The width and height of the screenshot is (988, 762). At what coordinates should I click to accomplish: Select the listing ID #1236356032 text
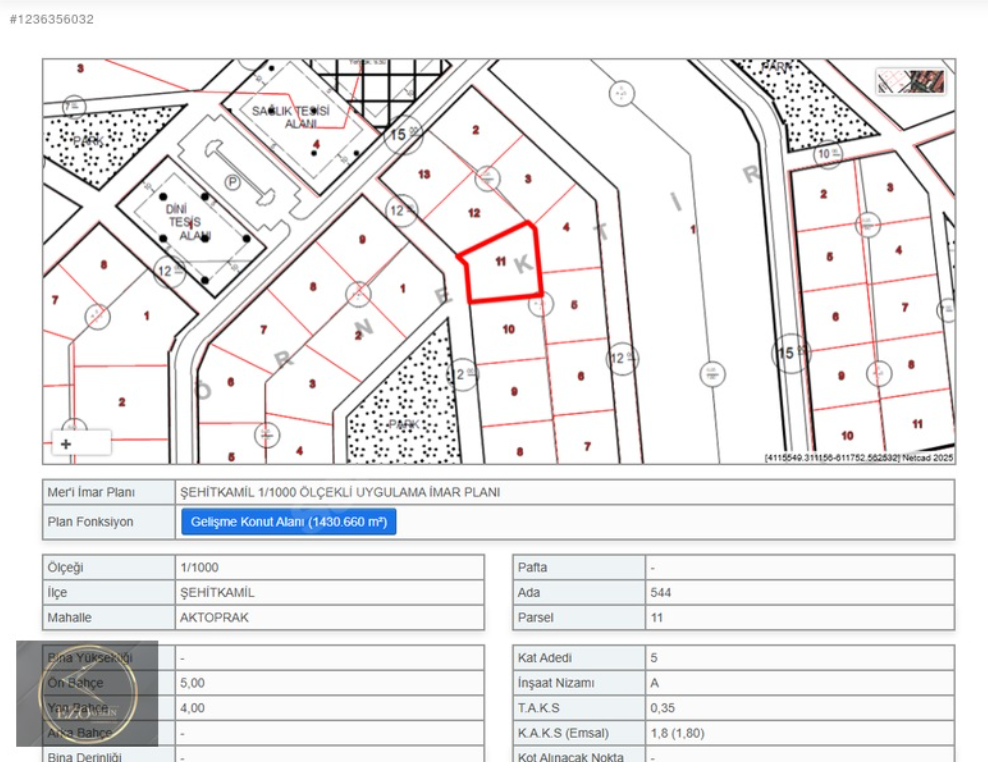(x=52, y=20)
